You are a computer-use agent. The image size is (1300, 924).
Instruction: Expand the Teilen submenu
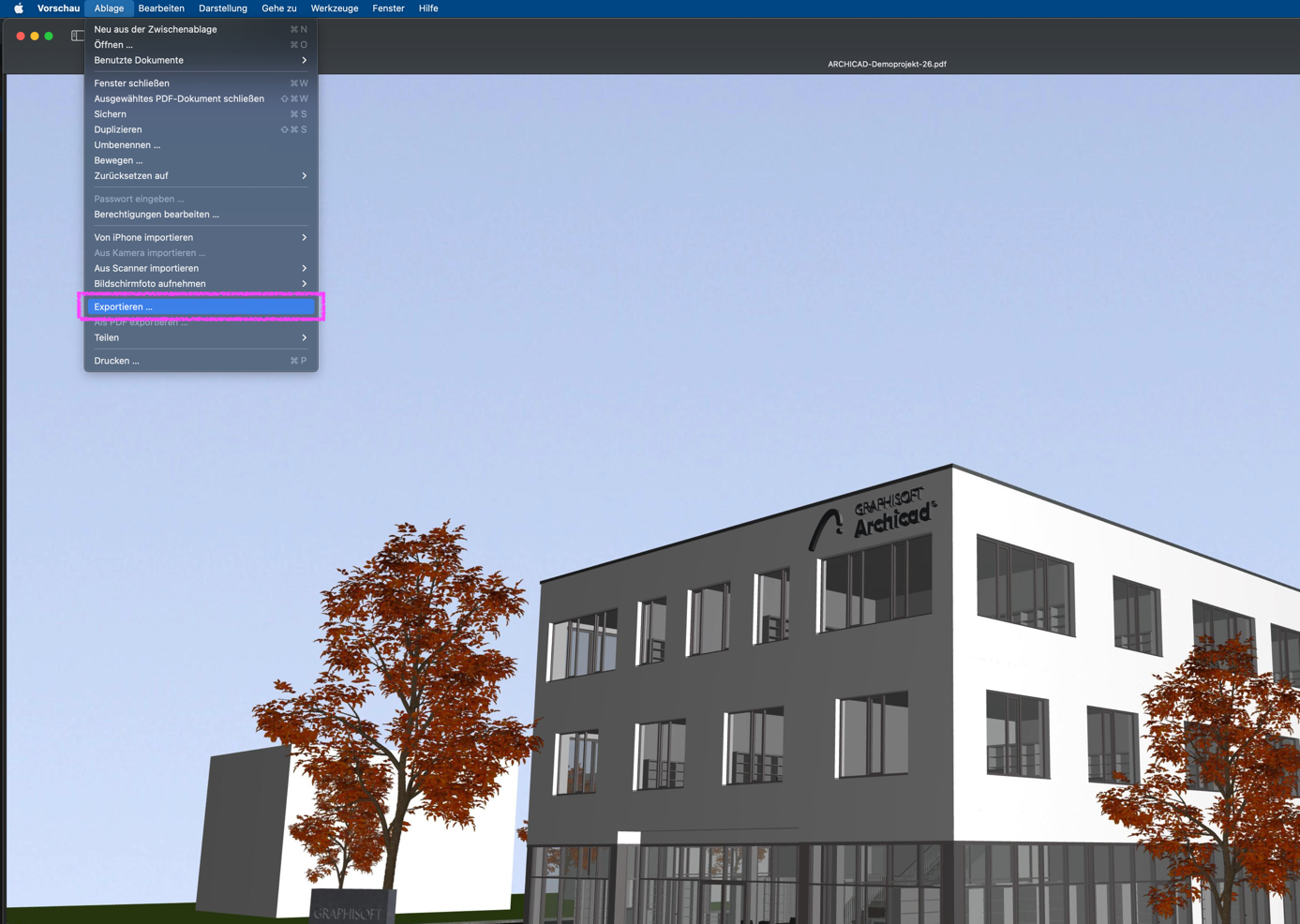click(201, 337)
